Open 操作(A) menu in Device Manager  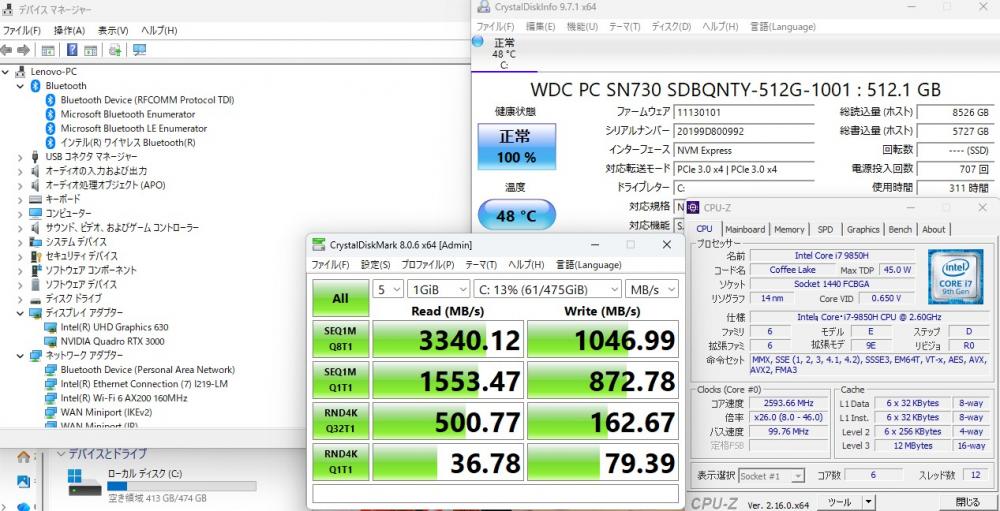(69, 31)
